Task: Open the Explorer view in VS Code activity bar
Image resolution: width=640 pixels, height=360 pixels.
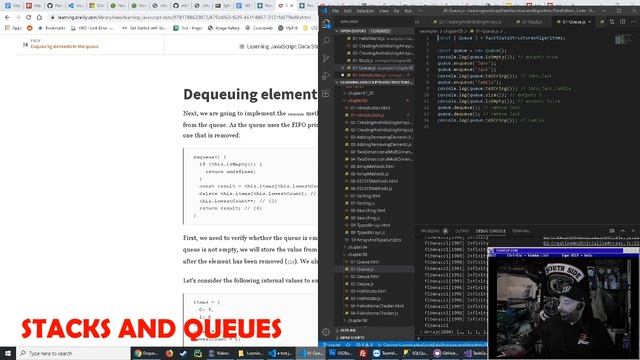Action: 326,24
